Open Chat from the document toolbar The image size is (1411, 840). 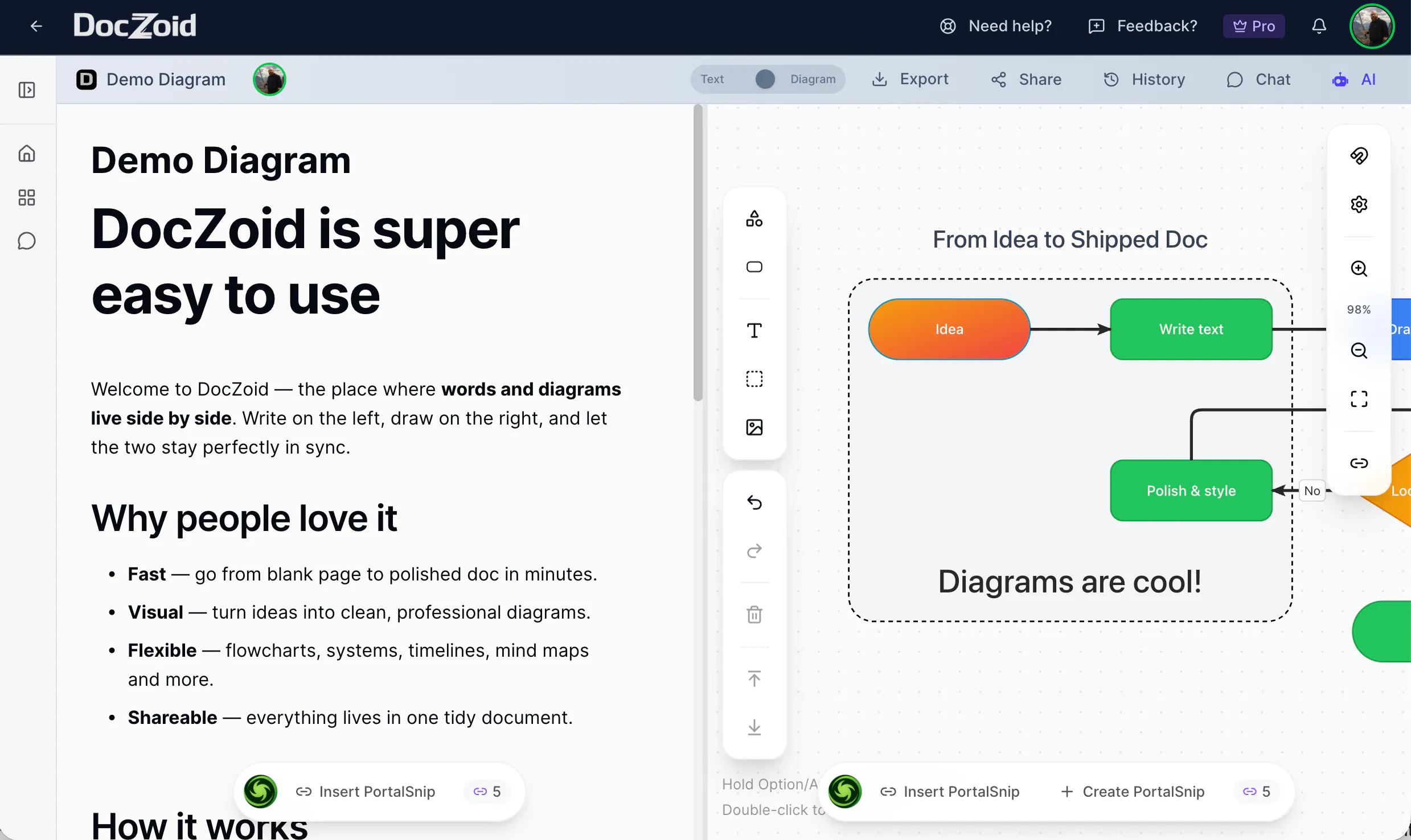click(1258, 80)
